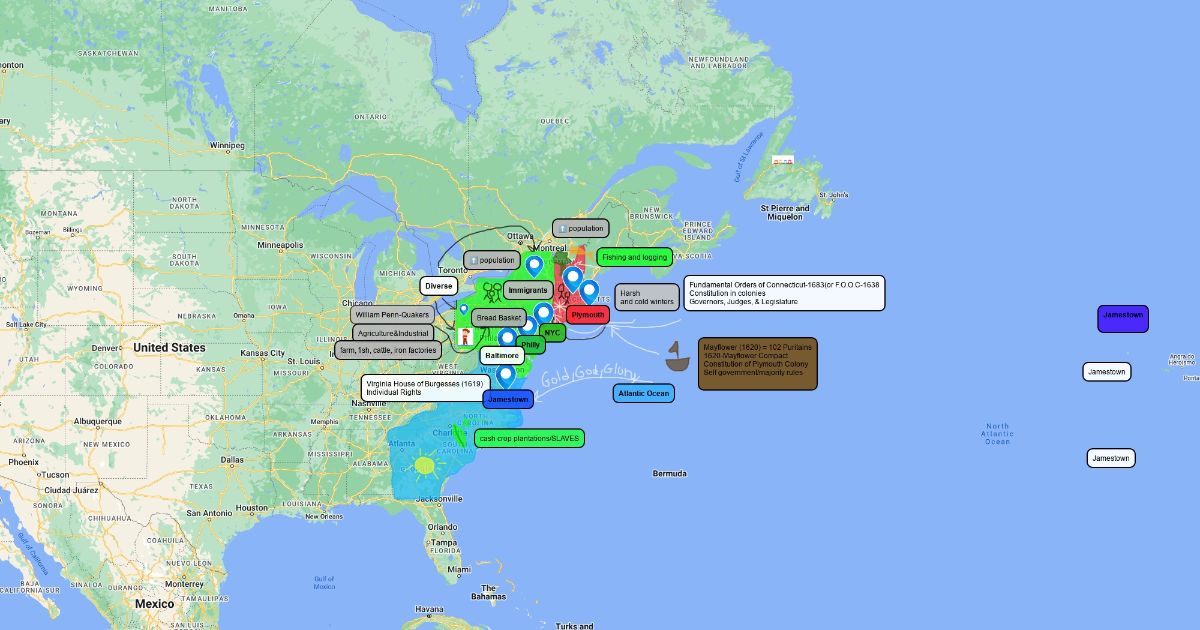Select the farm, fish, cattle, iron factories label
Image resolution: width=1200 pixels, height=630 pixels.
coord(388,350)
